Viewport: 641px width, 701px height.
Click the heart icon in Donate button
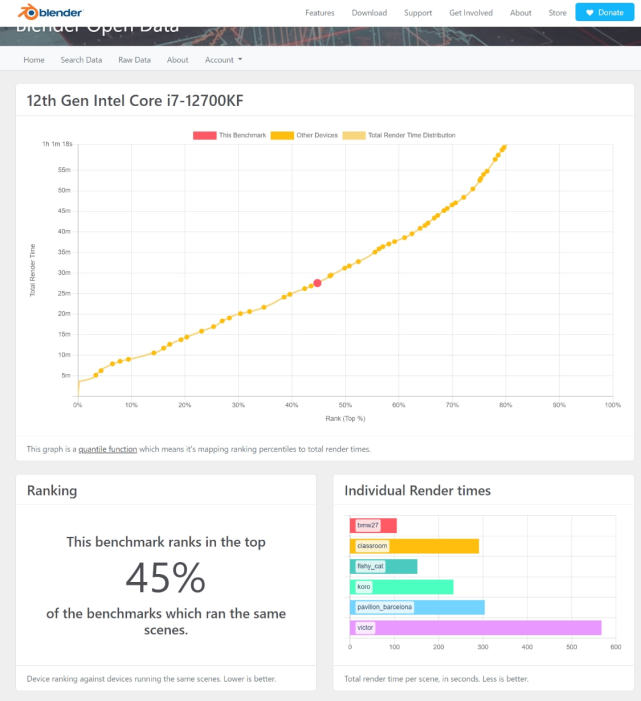(590, 13)
